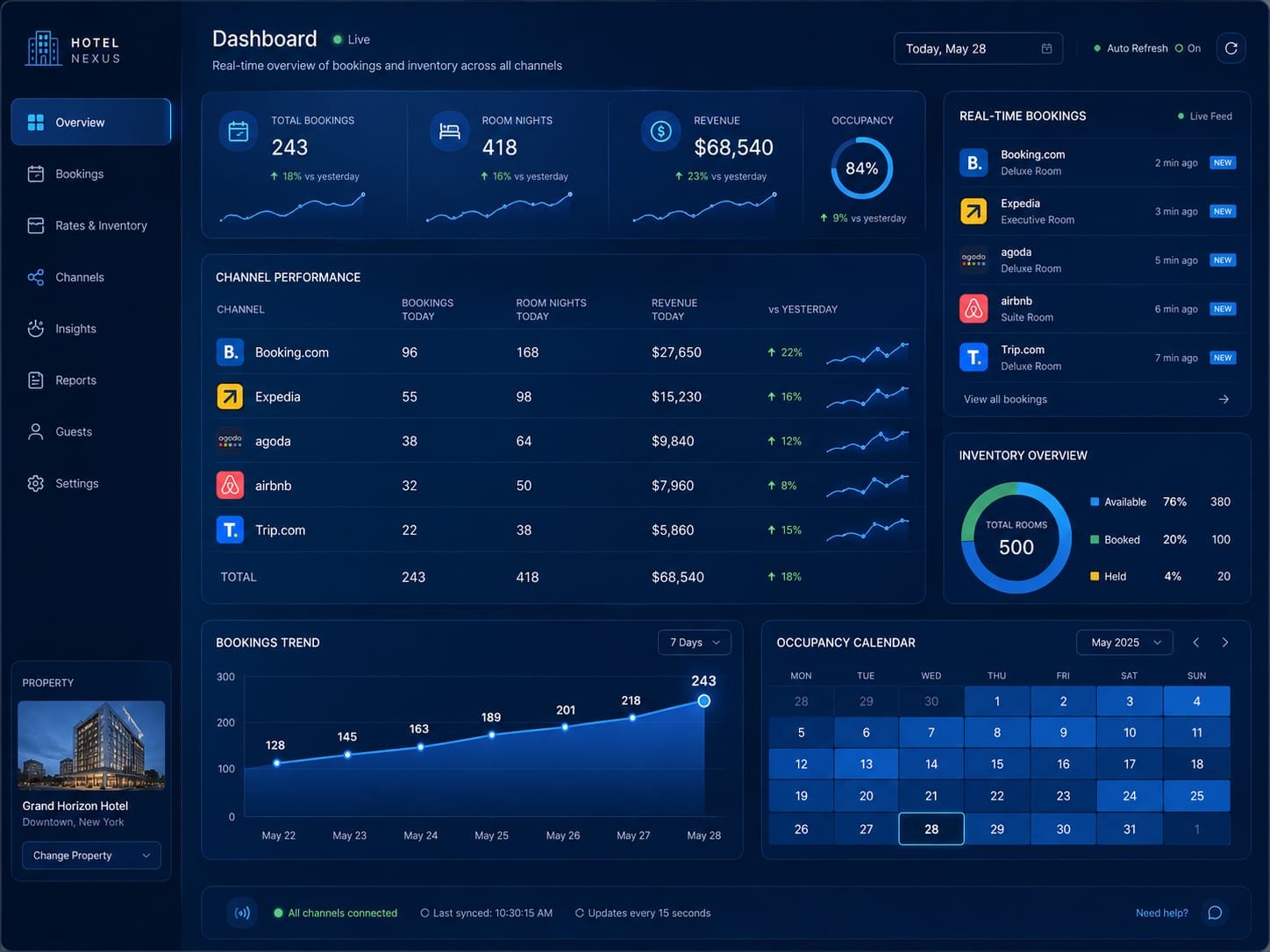Select May 28 in the Occupancy Calendar
This screenshot has height=952, width=1270.
931,828
